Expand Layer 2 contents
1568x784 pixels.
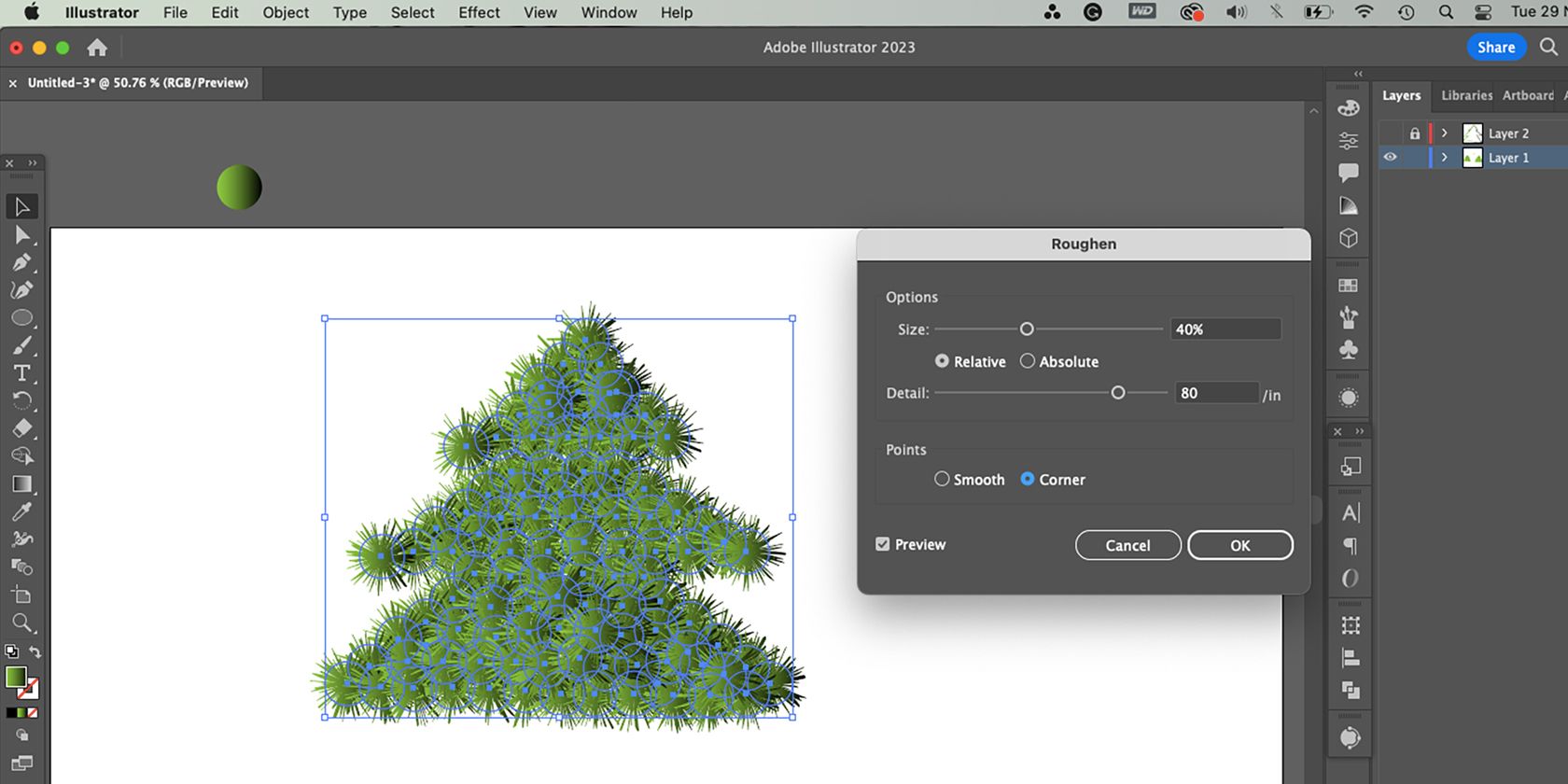point(1445,133)
